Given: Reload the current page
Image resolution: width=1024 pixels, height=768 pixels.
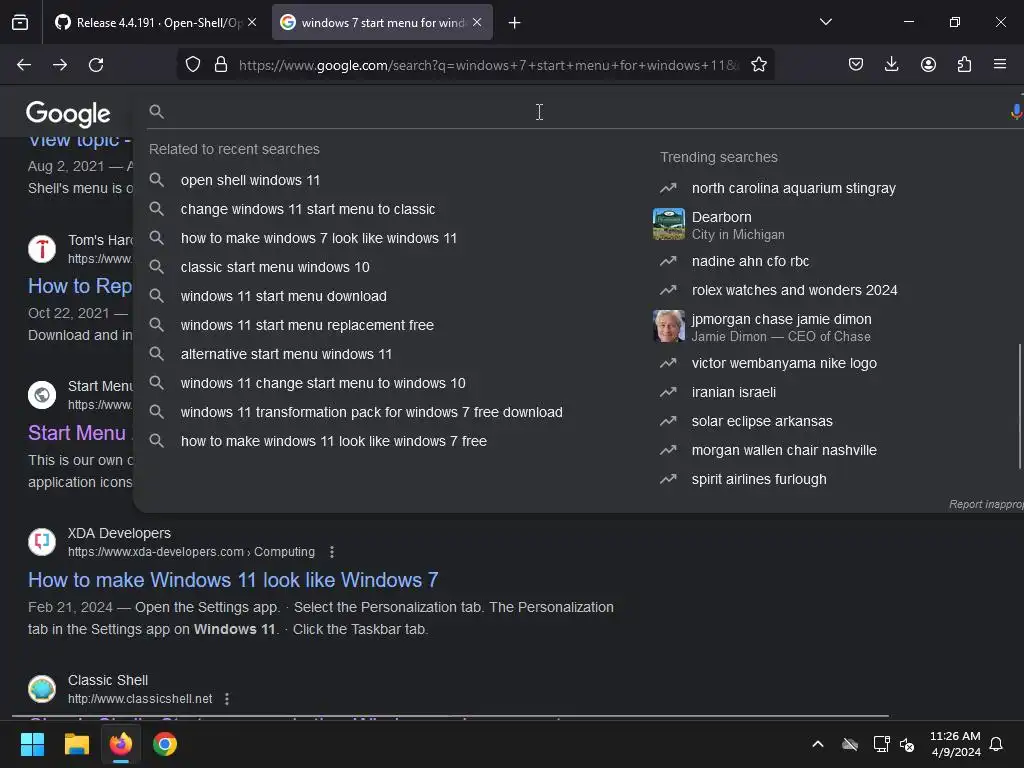Looking at the screenshot, I should click(x=96, y=65).
